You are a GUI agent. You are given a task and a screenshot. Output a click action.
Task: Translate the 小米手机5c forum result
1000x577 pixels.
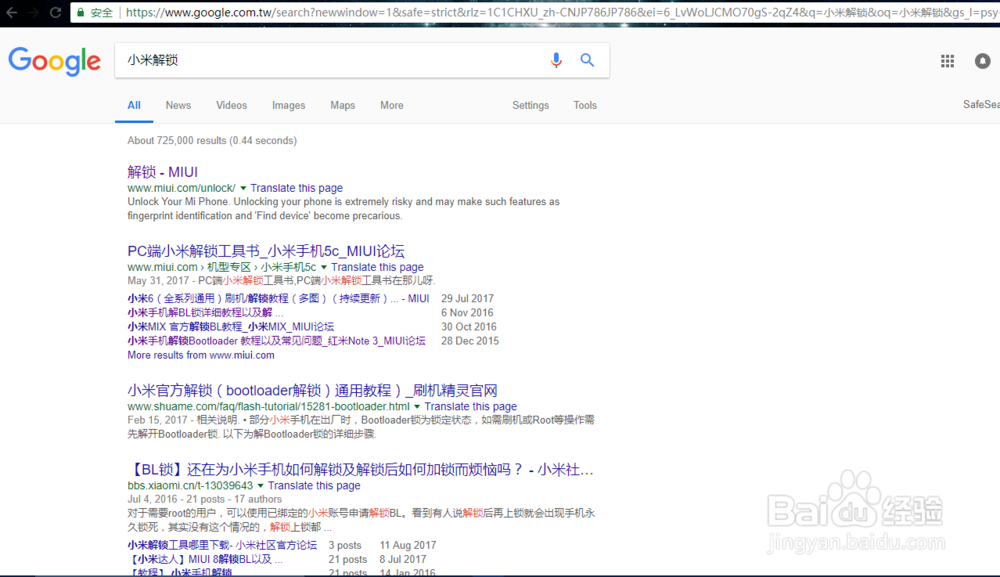[377, 267]
